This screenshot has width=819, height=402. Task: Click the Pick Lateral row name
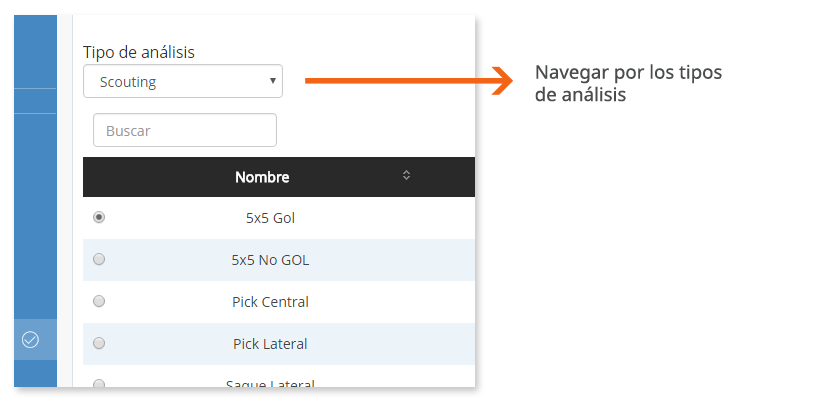(x=270, y=344)
